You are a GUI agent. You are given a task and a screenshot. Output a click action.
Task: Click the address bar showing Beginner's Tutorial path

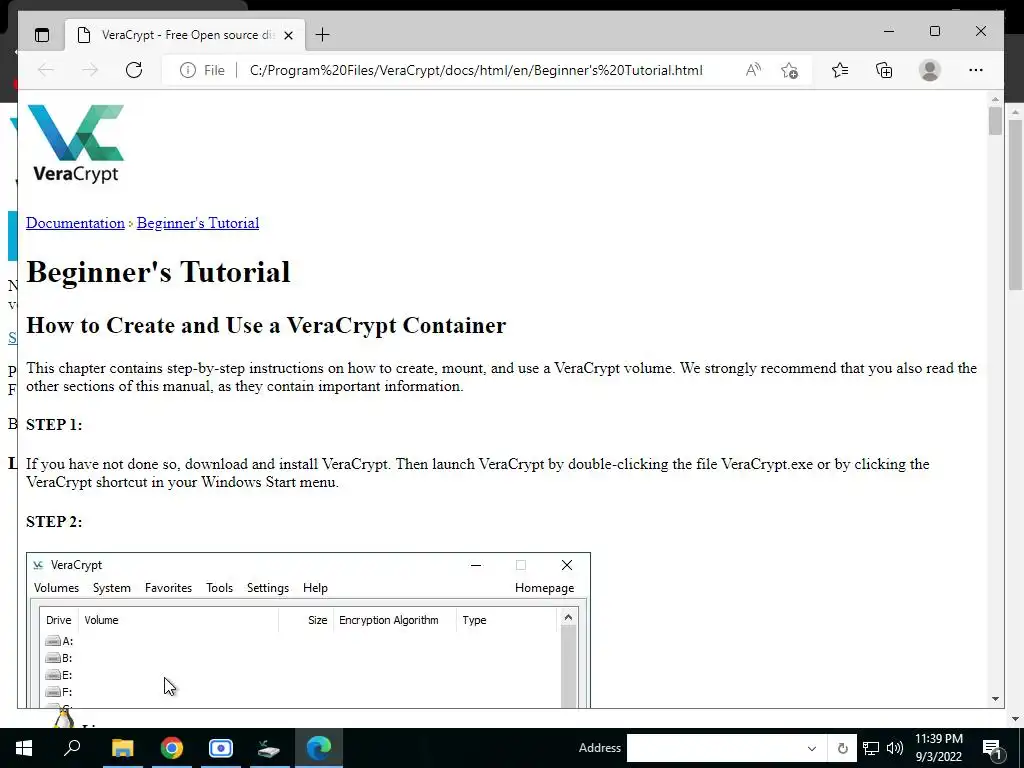tap(476, 70)
